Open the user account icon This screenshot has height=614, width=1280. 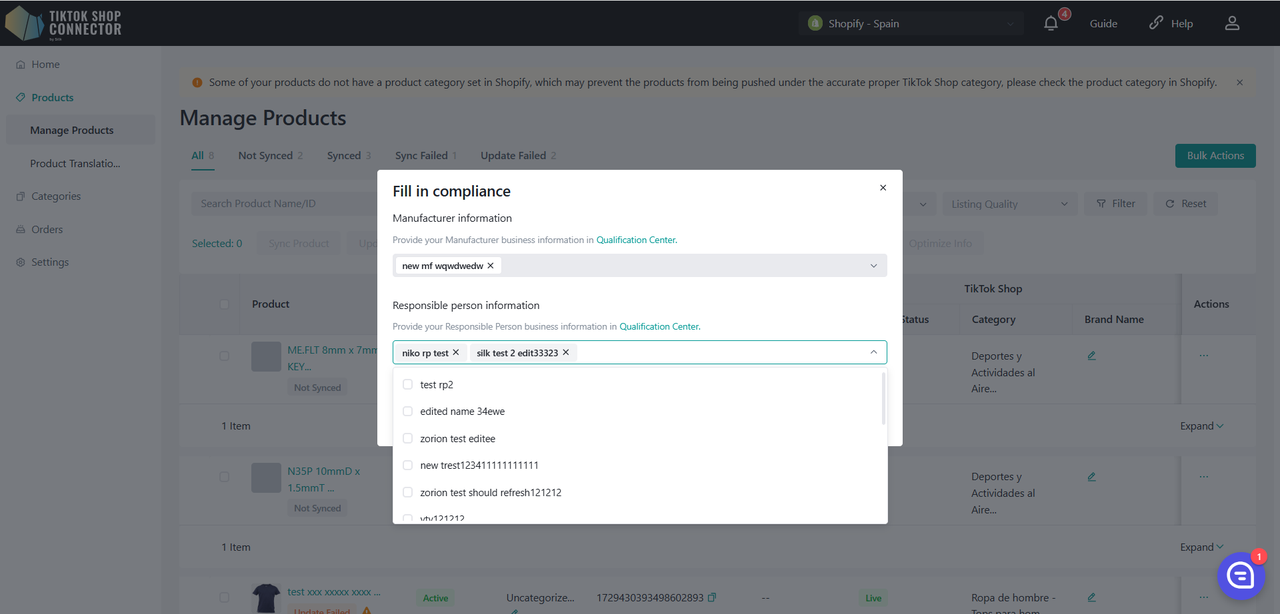(x=1232, y=23)
